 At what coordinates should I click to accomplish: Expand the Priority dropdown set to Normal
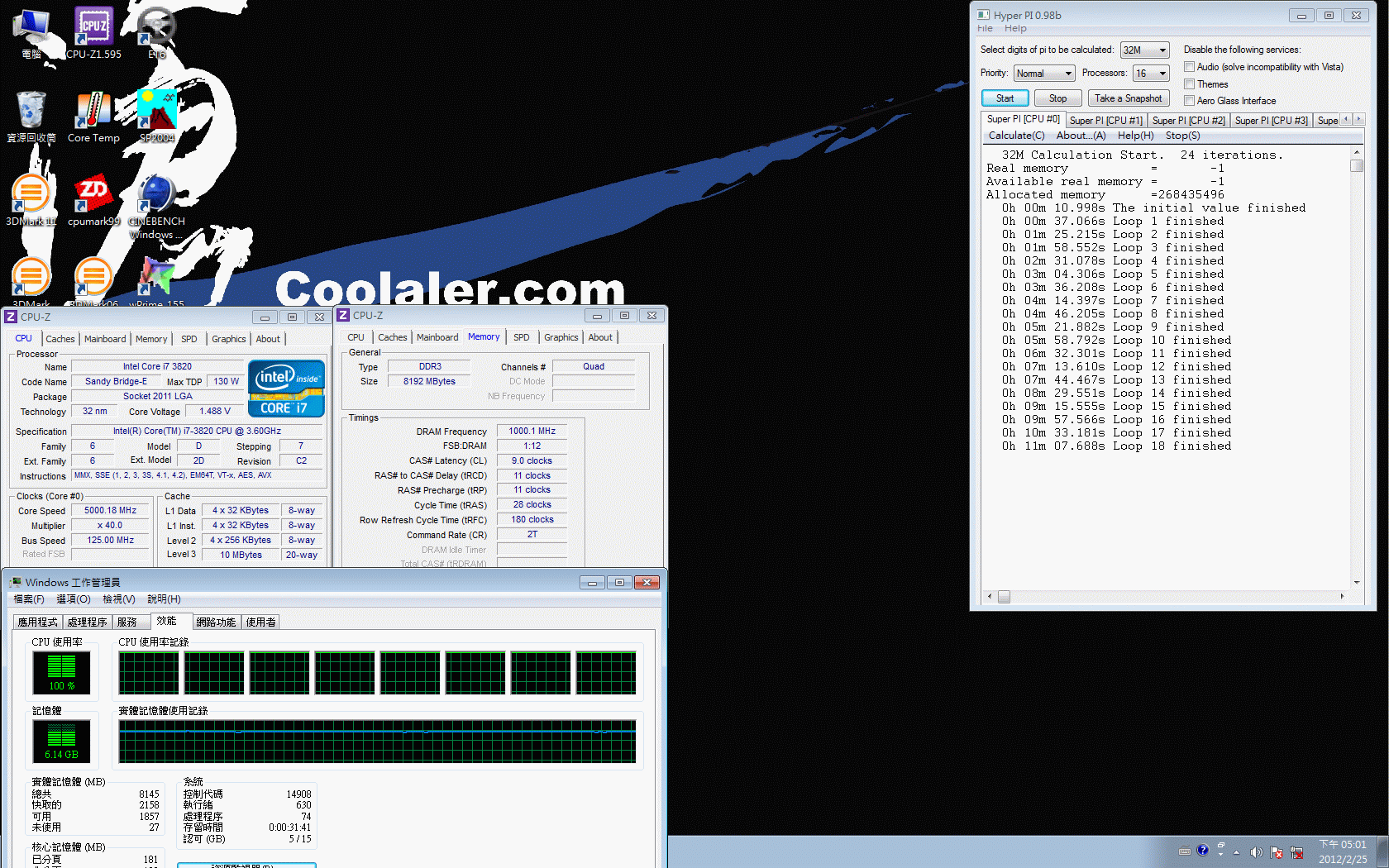pyautogui.click(x=1044, y=74)
